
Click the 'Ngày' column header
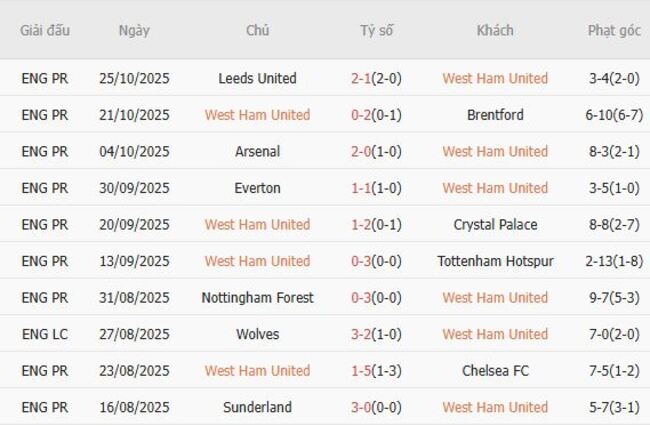[134, 30]
